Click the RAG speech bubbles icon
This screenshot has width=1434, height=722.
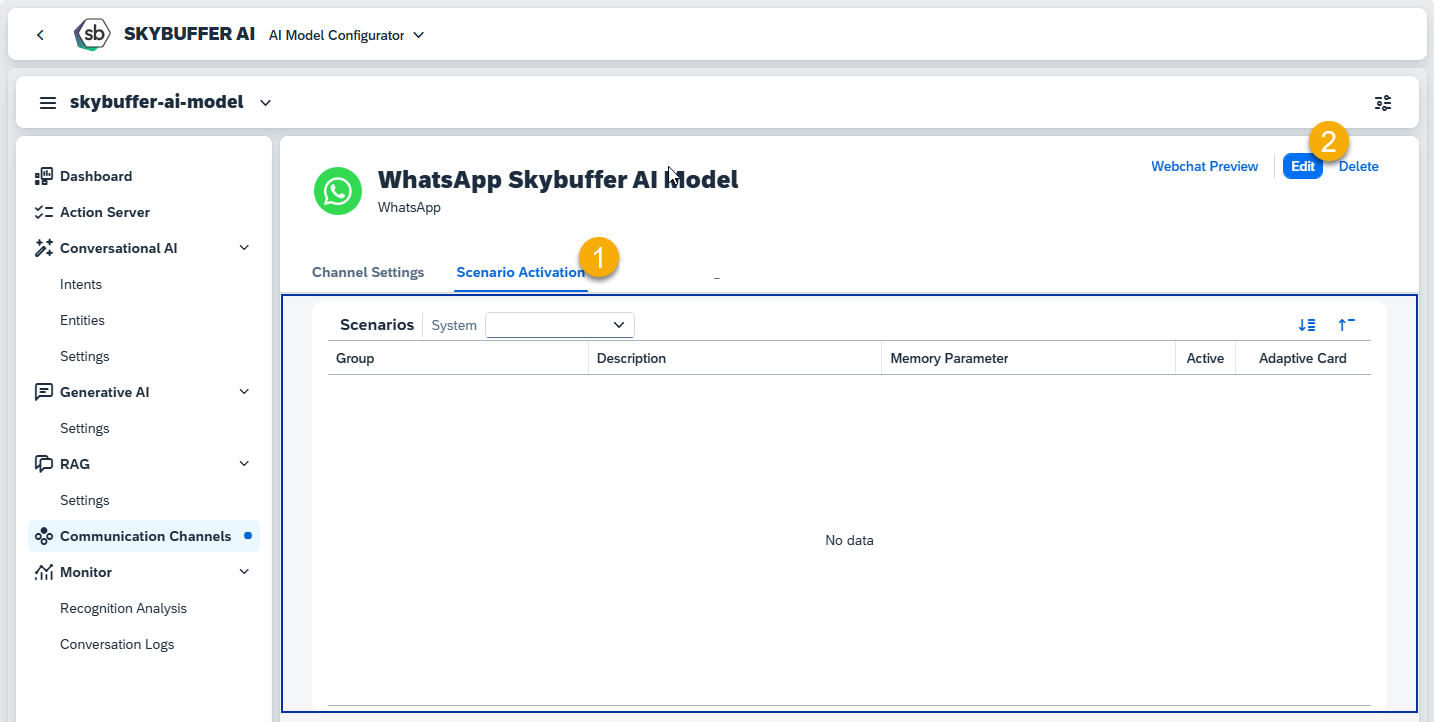[x=43, y=464]
